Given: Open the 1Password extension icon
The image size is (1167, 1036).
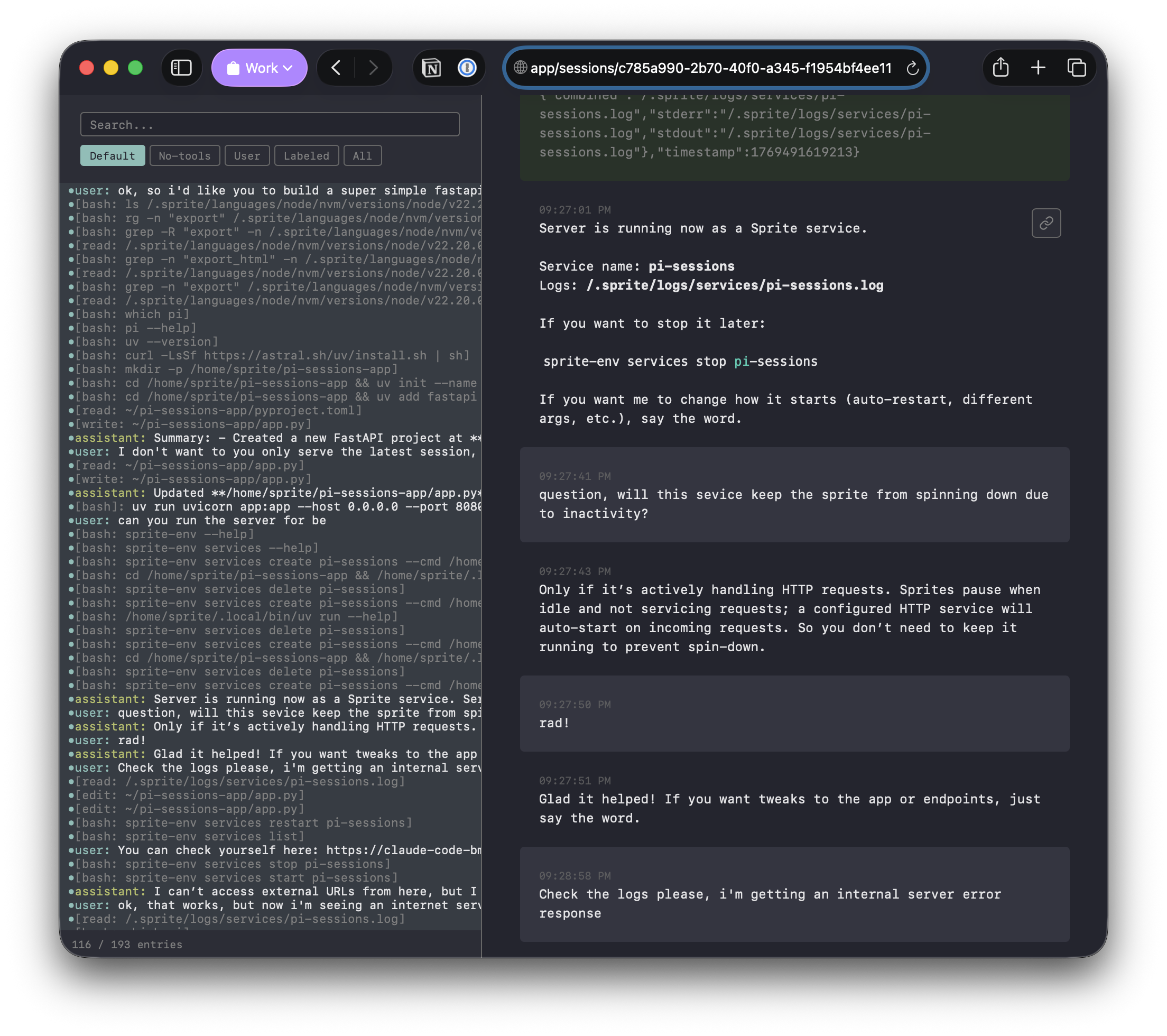Looking at the screenshot, I should 467,68.
